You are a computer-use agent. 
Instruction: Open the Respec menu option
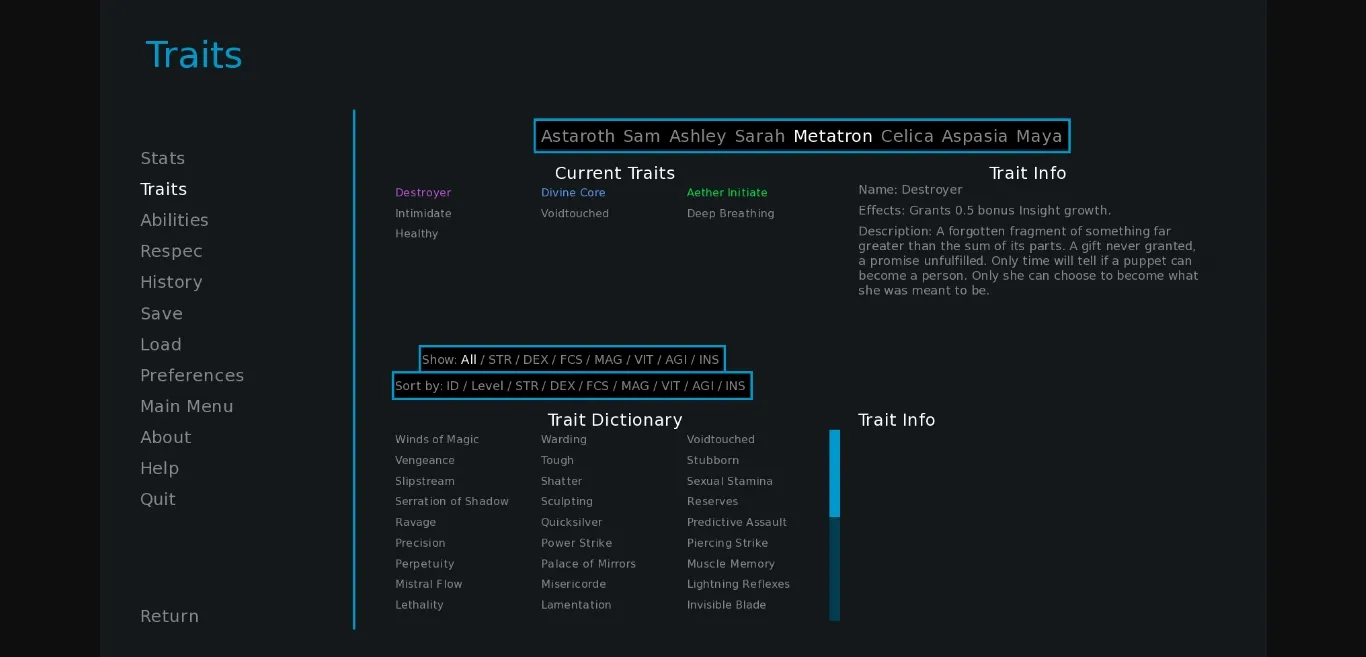pyautogui.click(x=171, y=251)
